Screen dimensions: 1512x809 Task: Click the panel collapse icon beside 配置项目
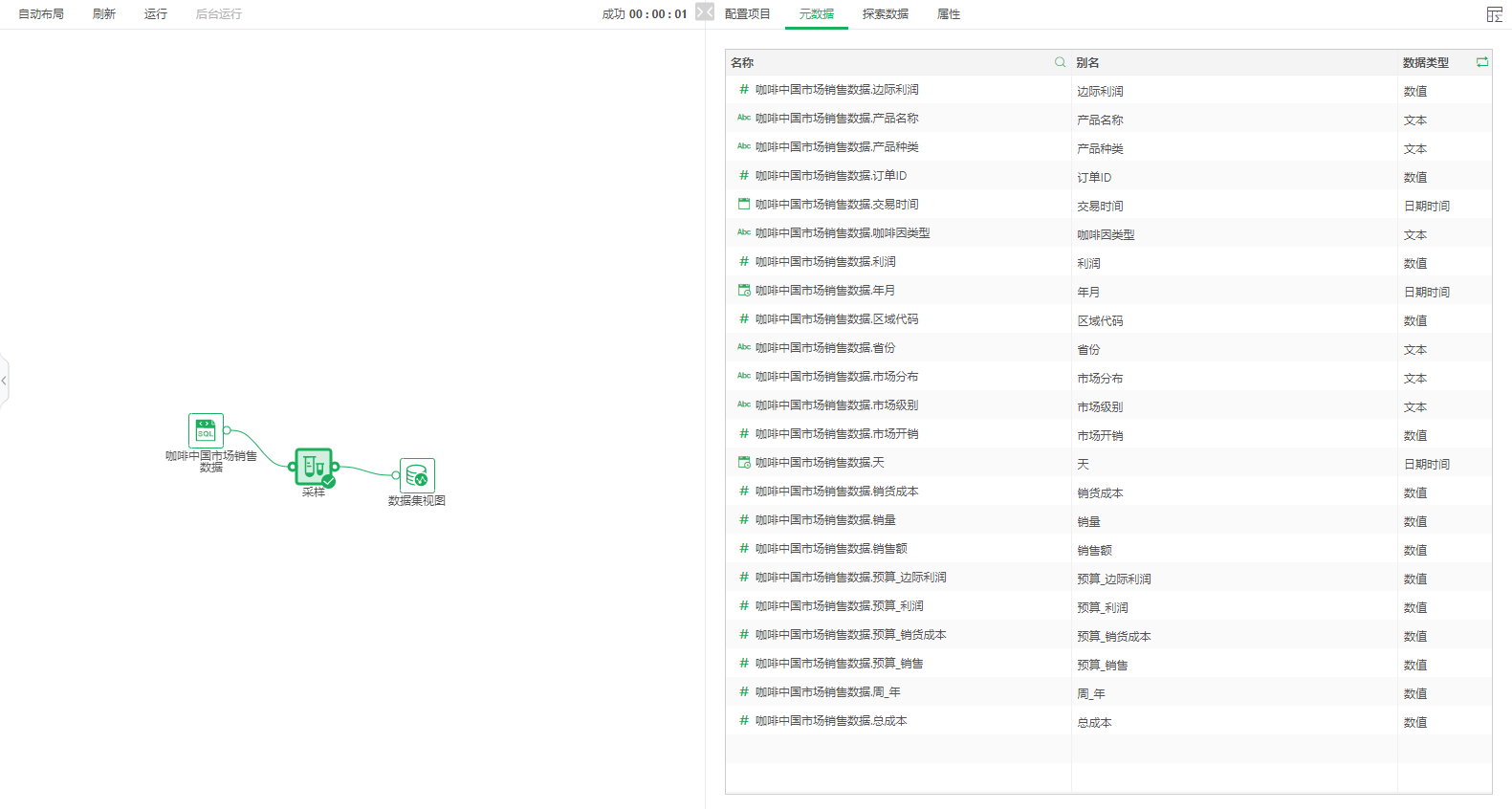(705, 12)
